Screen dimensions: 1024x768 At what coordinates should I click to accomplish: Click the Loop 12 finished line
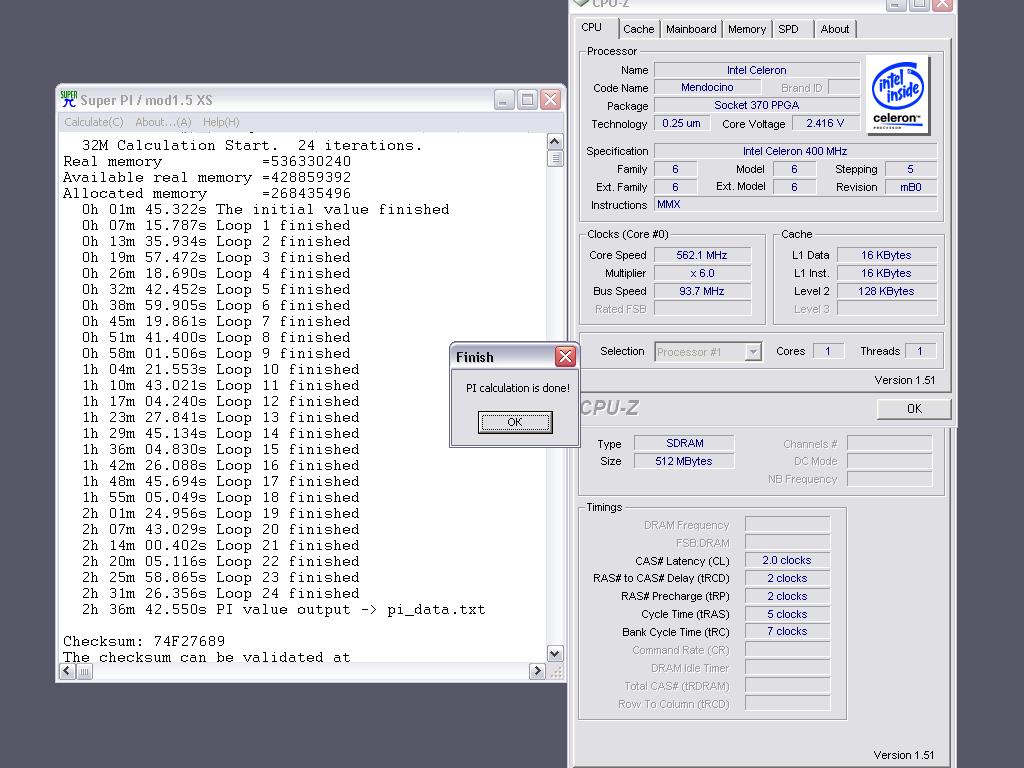click(x=221, y=402)
